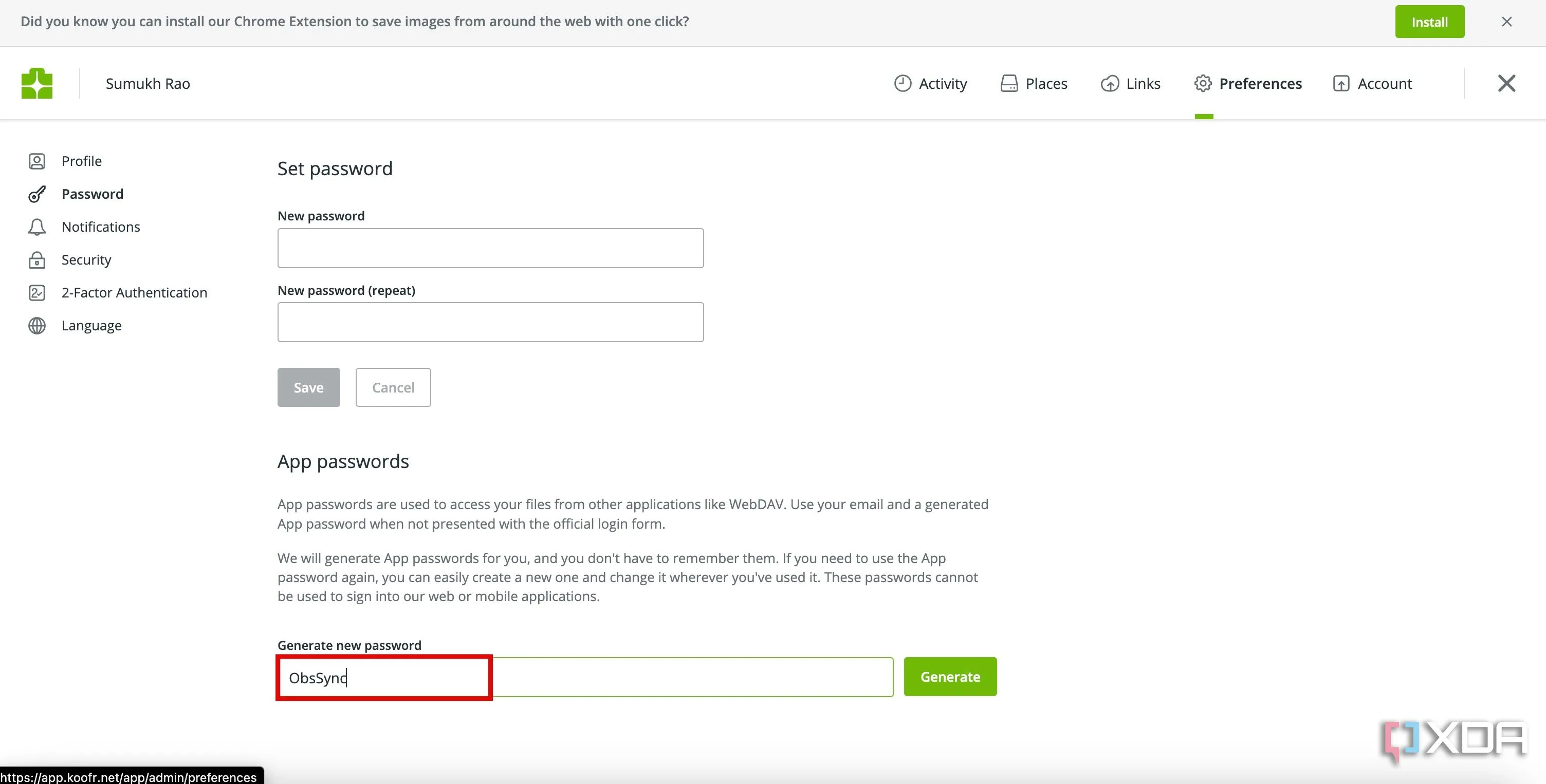The image size is (1546, 784).
Task: Click the grey Save button
Action: pos(308,387)
